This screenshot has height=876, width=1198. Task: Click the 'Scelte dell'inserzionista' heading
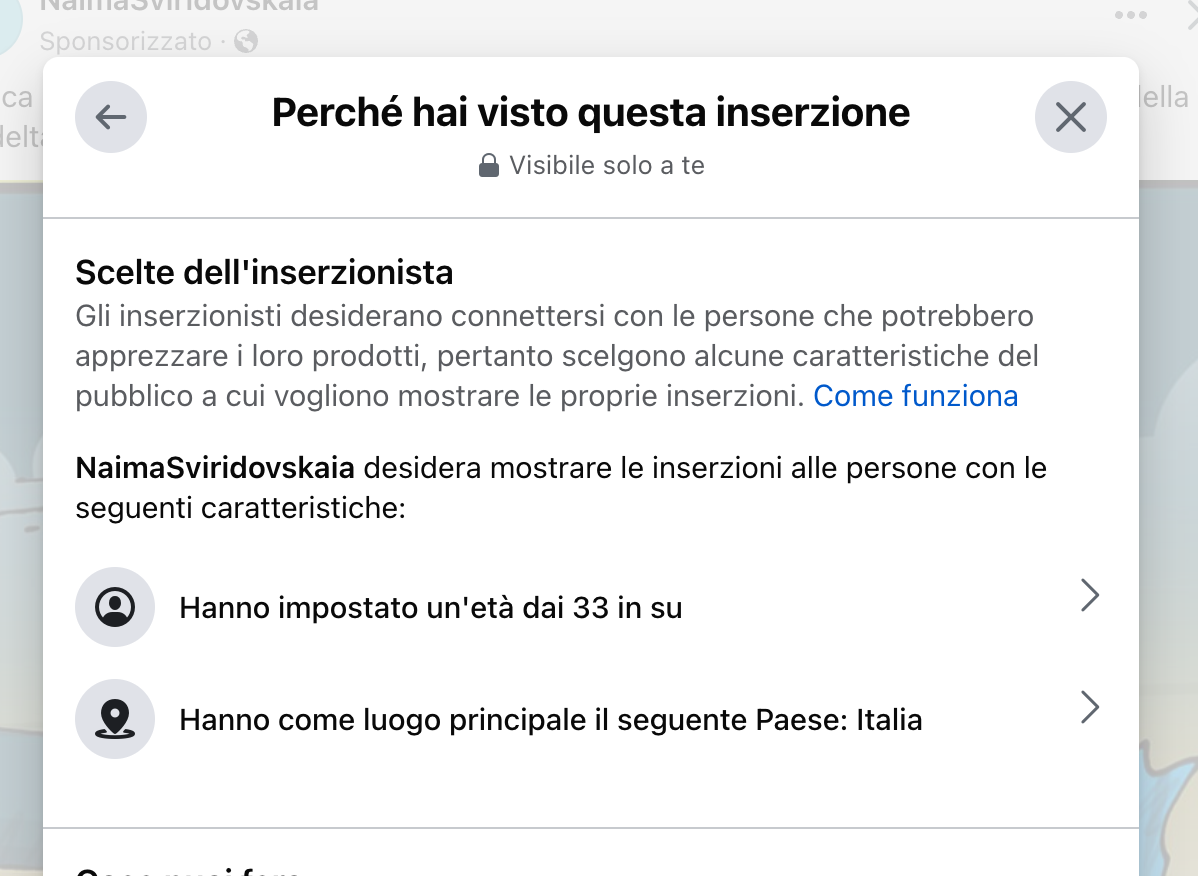pos(264,272)
